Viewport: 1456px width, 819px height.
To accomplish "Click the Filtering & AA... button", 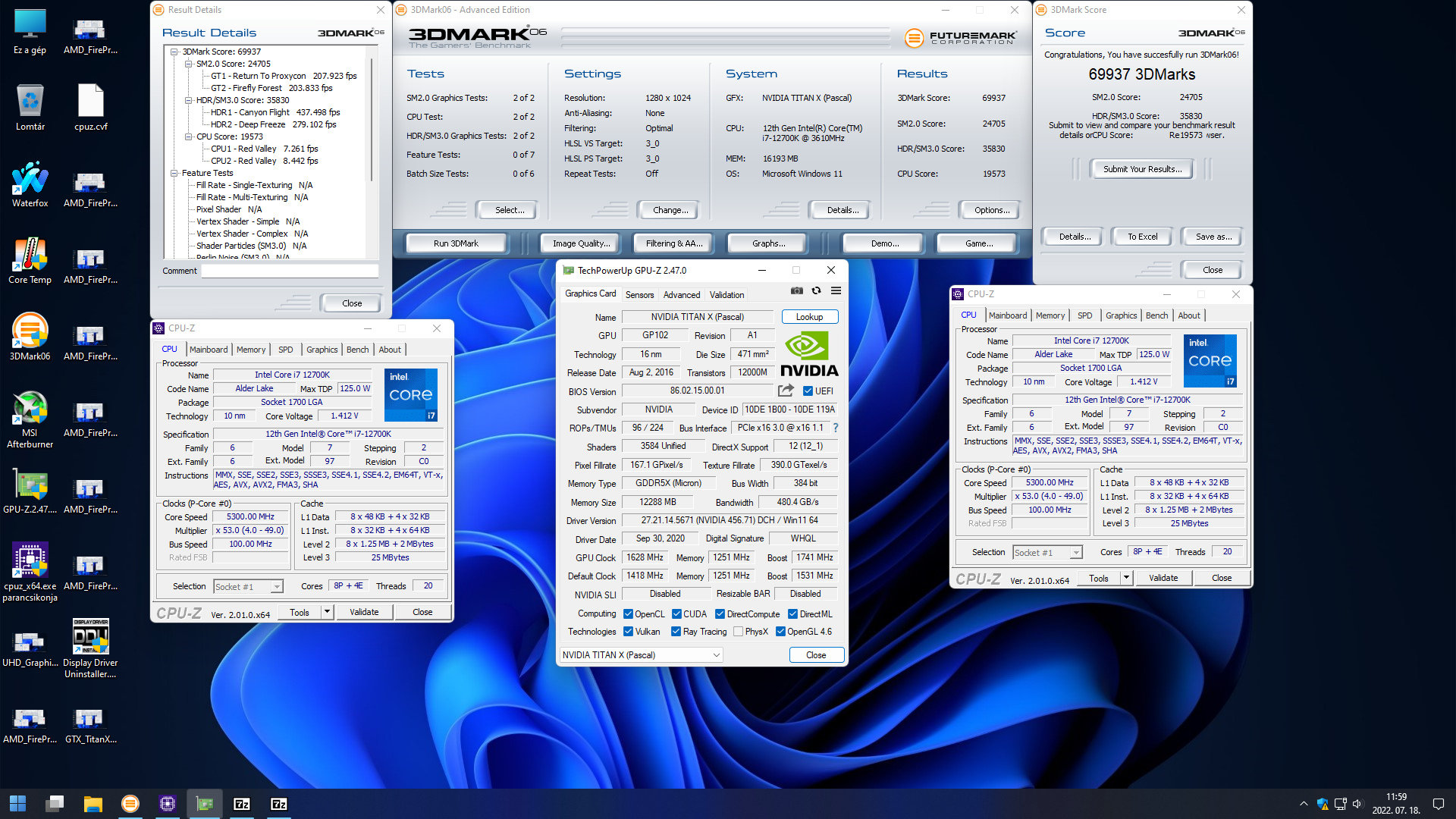I will (674, 243).
